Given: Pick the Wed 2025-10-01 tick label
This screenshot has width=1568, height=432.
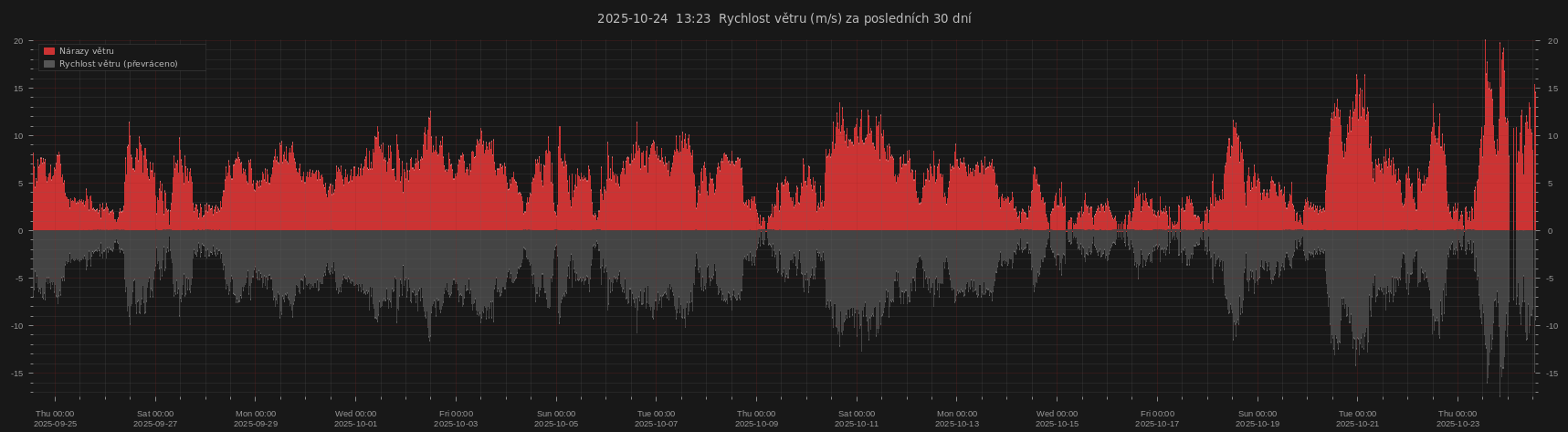Looking at the screenshot, I should (x=355, y=418).
